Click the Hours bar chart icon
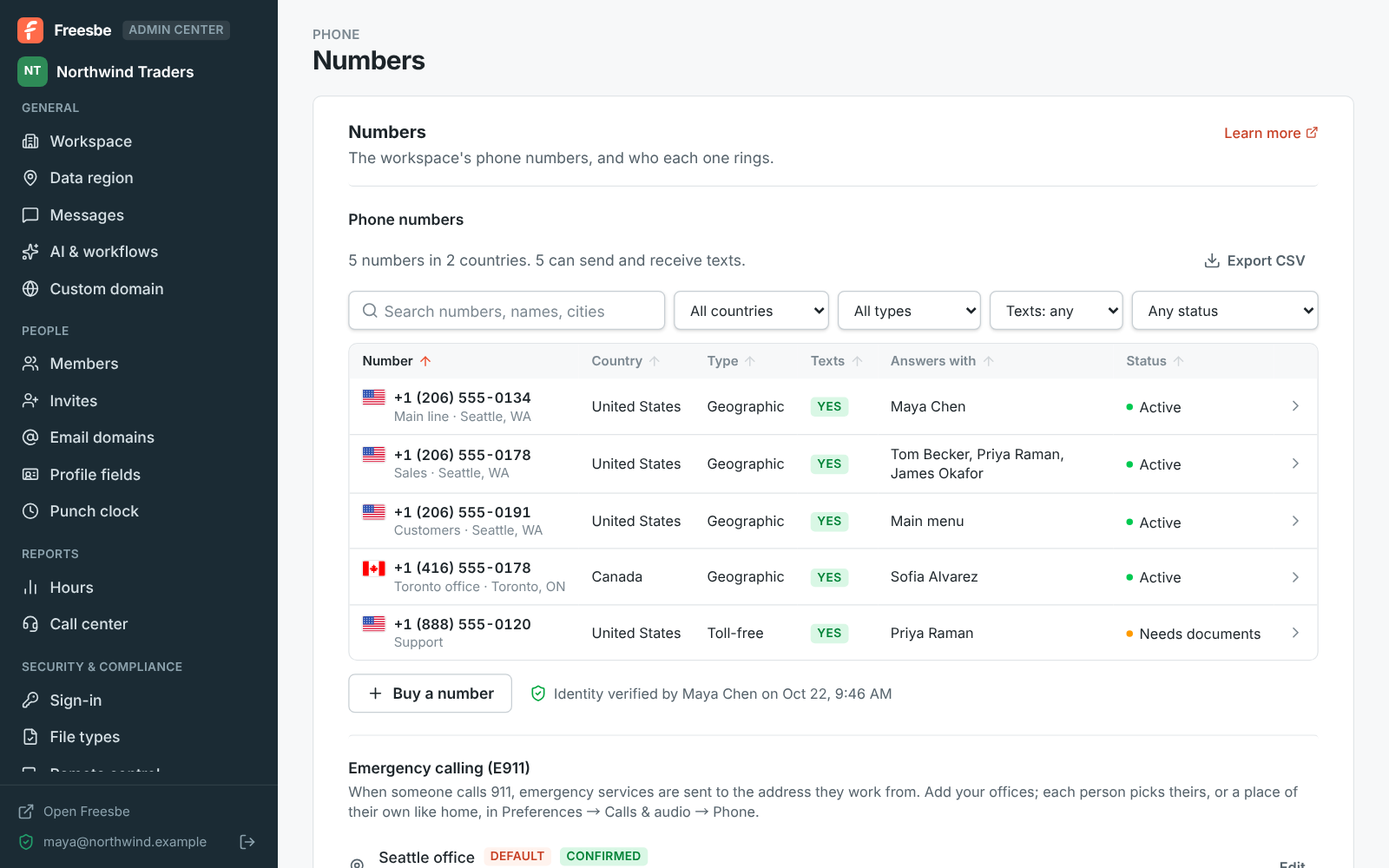 pos(30,588)
